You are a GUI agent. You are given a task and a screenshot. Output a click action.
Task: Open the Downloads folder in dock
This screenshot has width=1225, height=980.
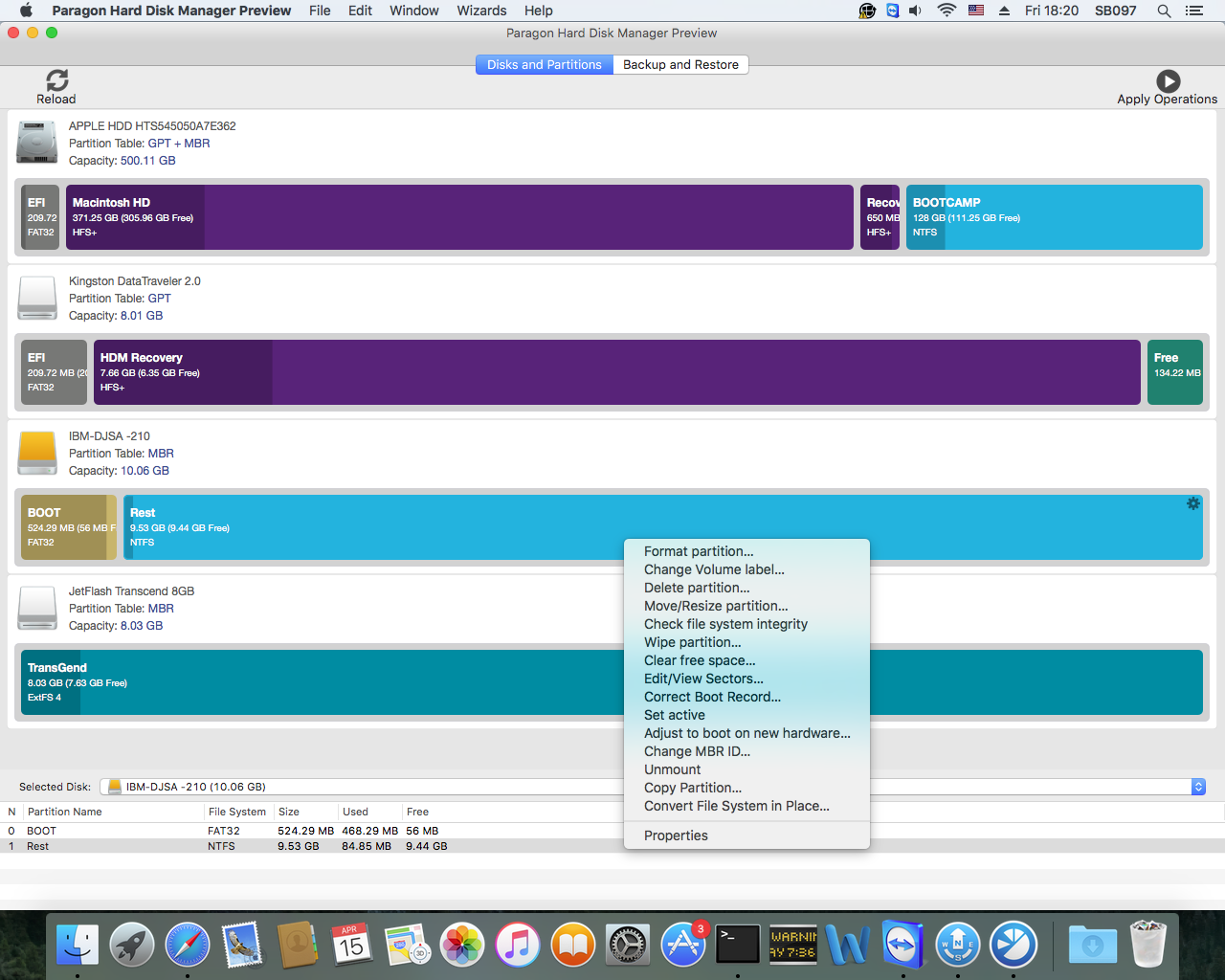[1092, 946]
